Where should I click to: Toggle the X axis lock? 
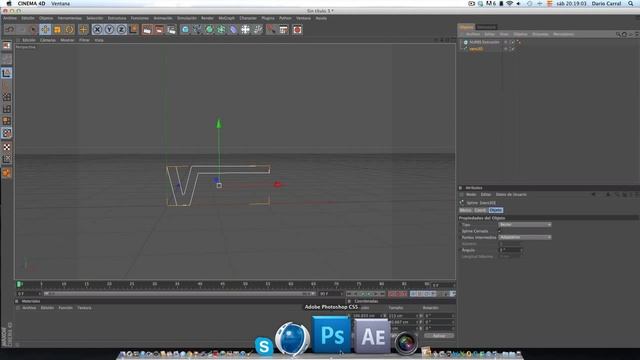tap(97, 29)
